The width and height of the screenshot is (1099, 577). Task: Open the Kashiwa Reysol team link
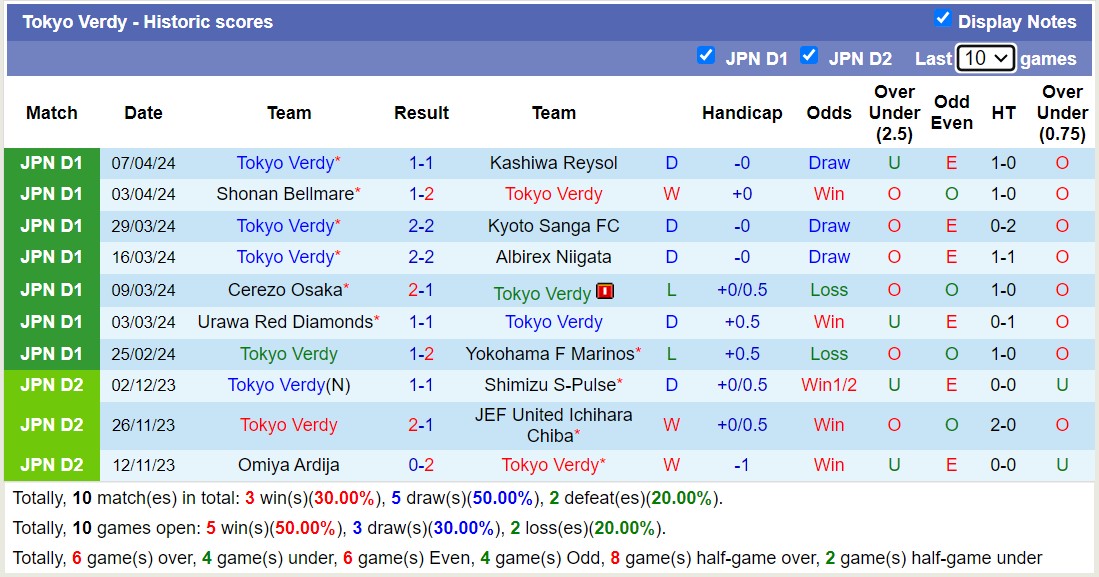pos(554,162)
